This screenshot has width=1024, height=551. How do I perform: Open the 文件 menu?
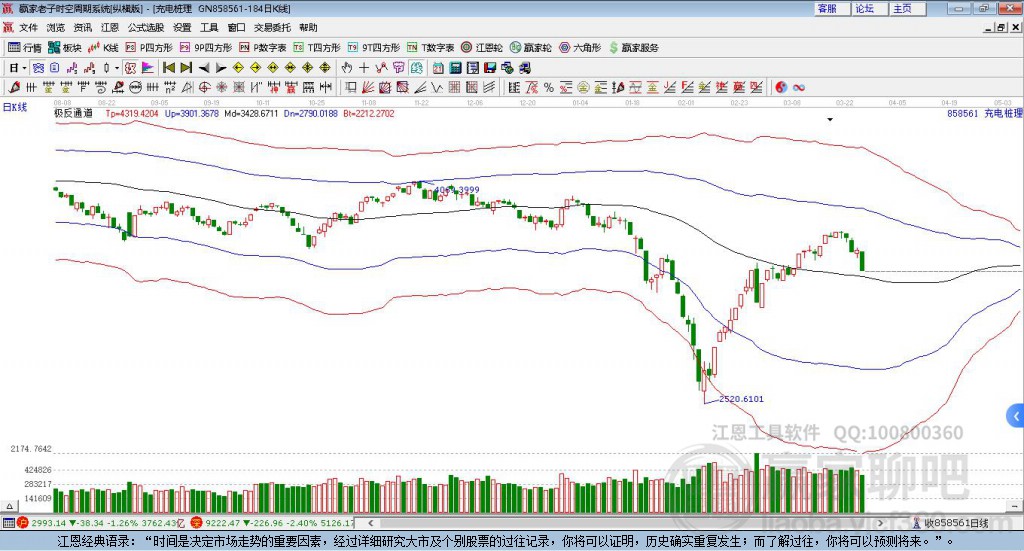(28, 28)
